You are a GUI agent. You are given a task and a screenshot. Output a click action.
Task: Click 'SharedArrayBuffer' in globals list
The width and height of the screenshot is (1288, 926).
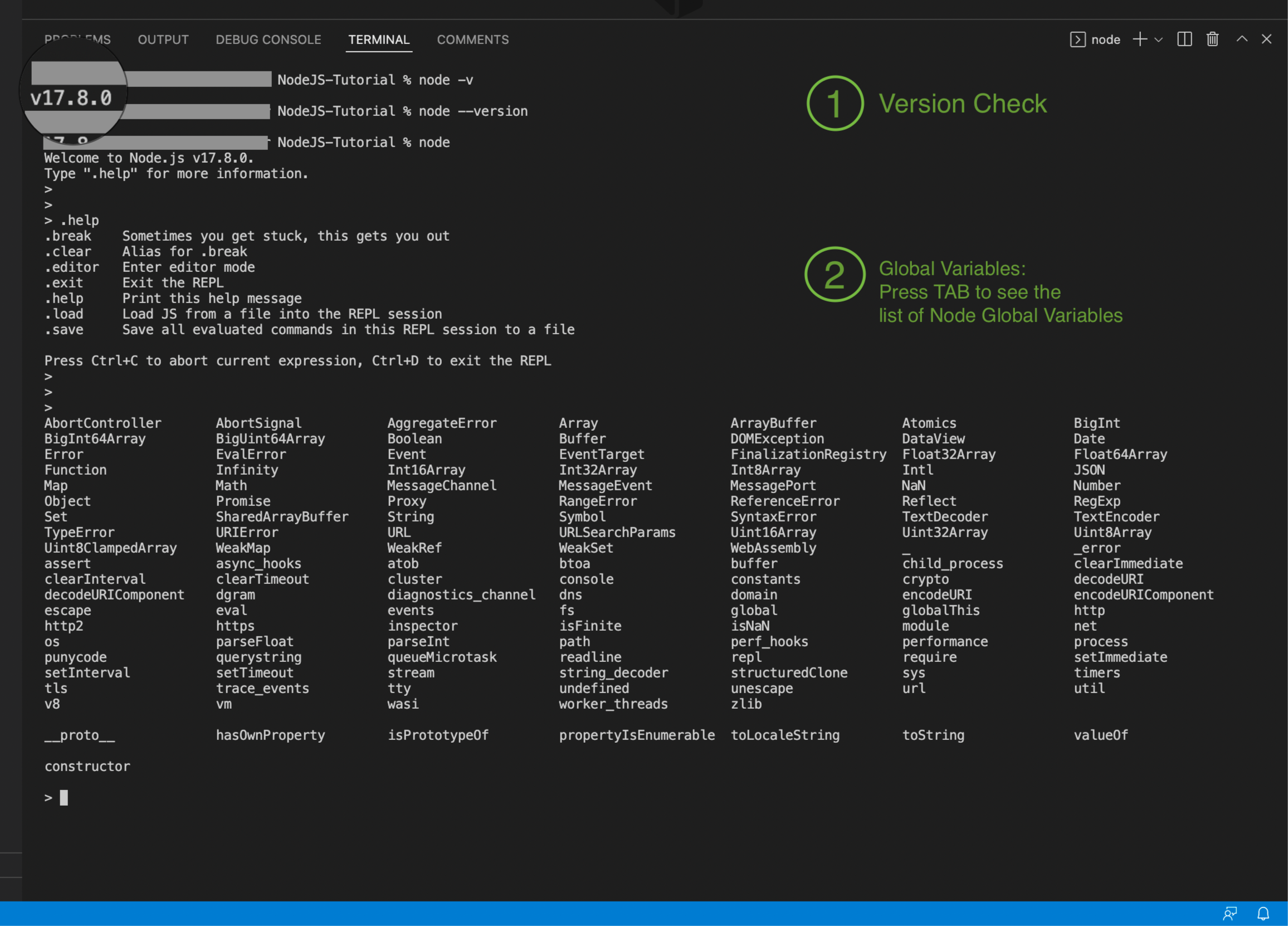(282, 517)
